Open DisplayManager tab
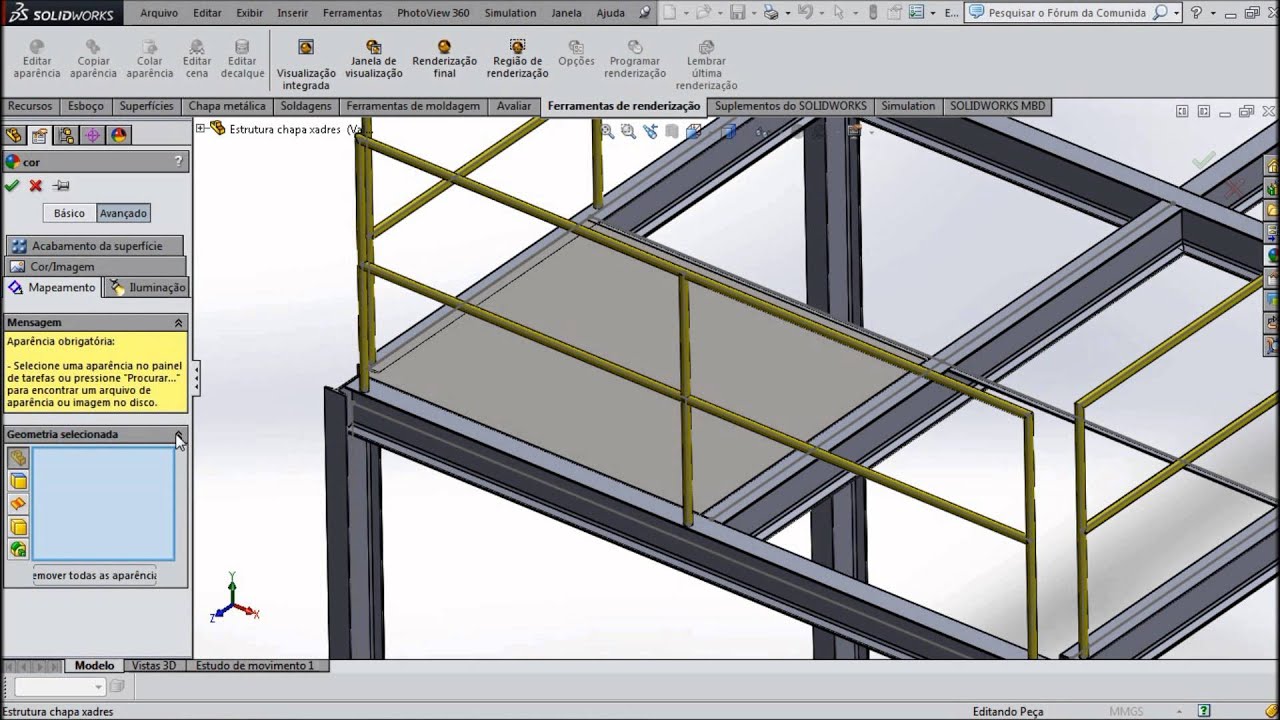 [119, 136]
